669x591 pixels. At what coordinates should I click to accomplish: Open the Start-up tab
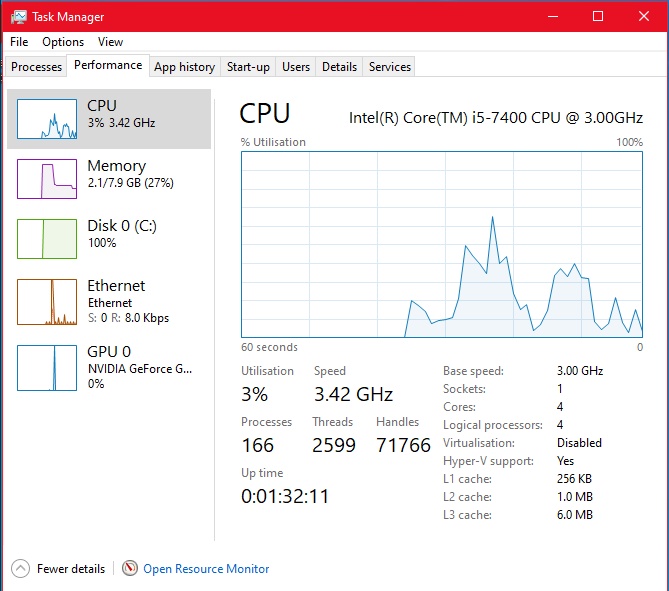248,67
